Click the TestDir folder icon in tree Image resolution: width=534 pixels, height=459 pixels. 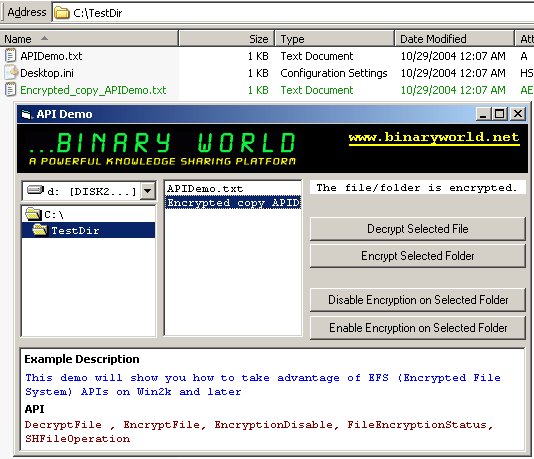coord(40,230)
